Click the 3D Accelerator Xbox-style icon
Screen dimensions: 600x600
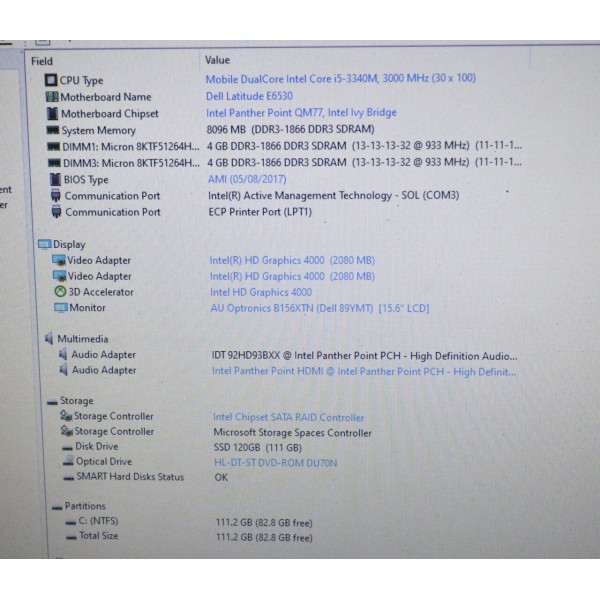click(x=60, y=292)
